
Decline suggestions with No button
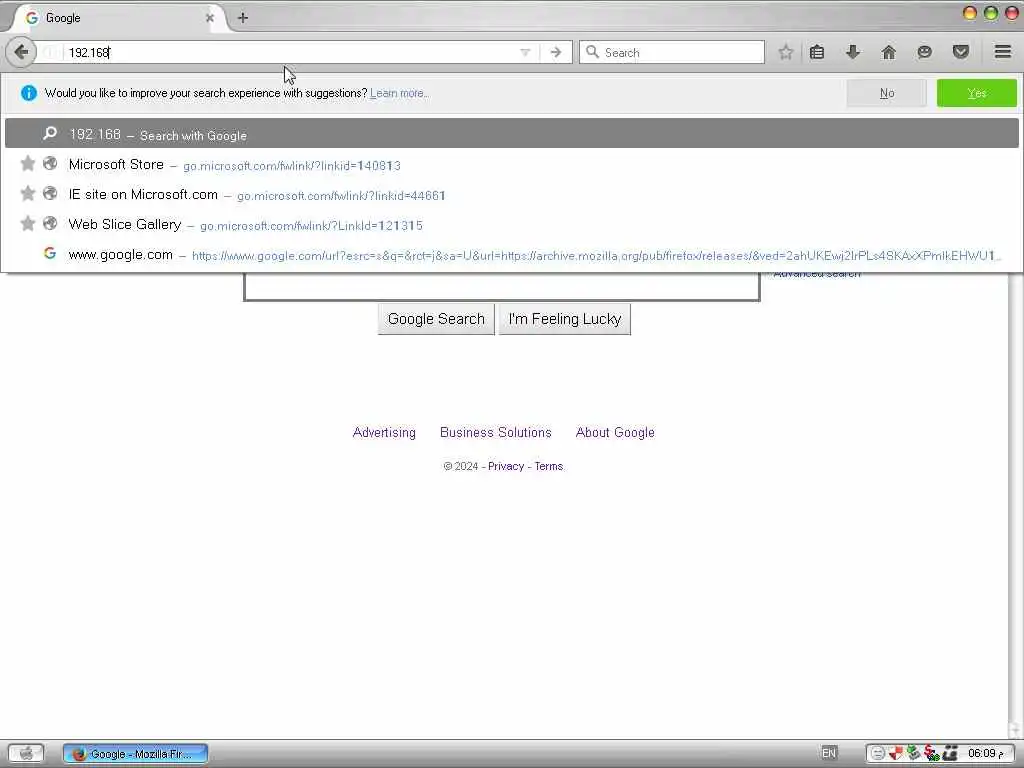886,93
